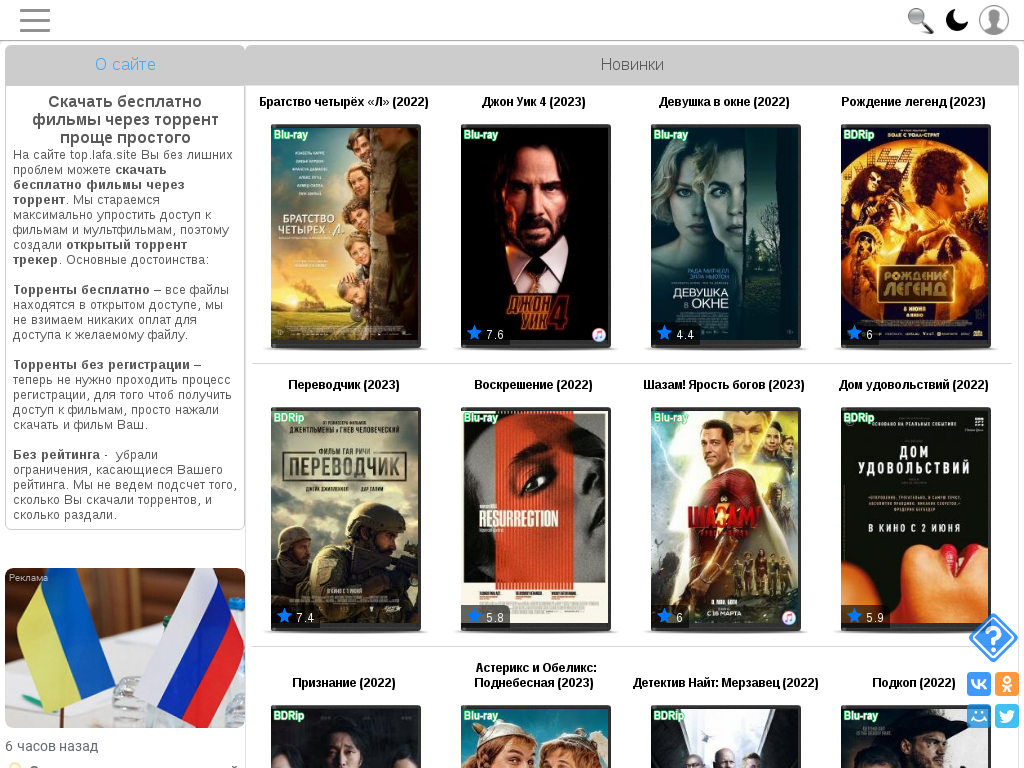Open the Детектив Найт: Мерзавец (2022) title link
Image resolution: width=1024 pixels, height=768 pixels.
[726, 682]
